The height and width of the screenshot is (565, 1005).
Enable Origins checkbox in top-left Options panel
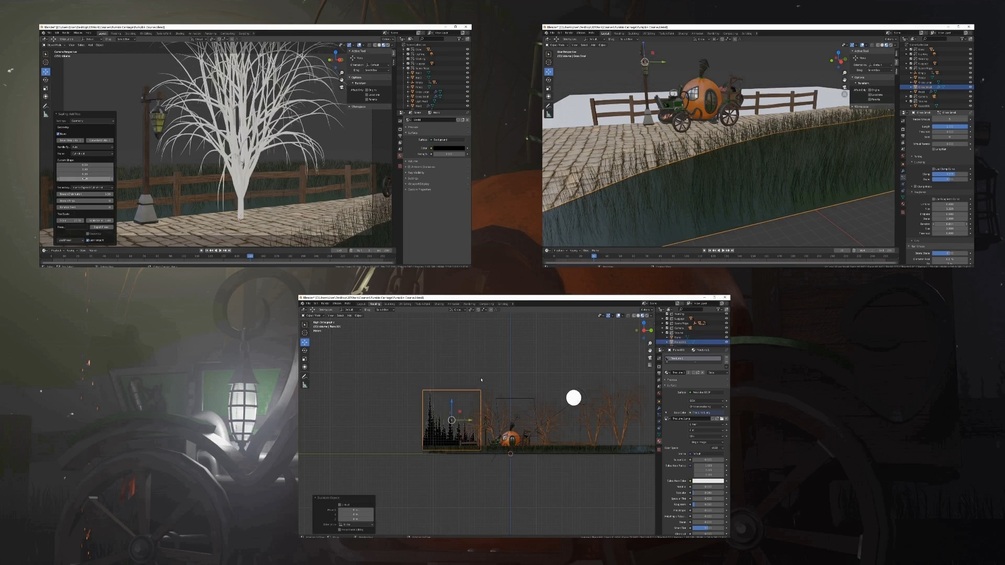[x=367, y=90]
